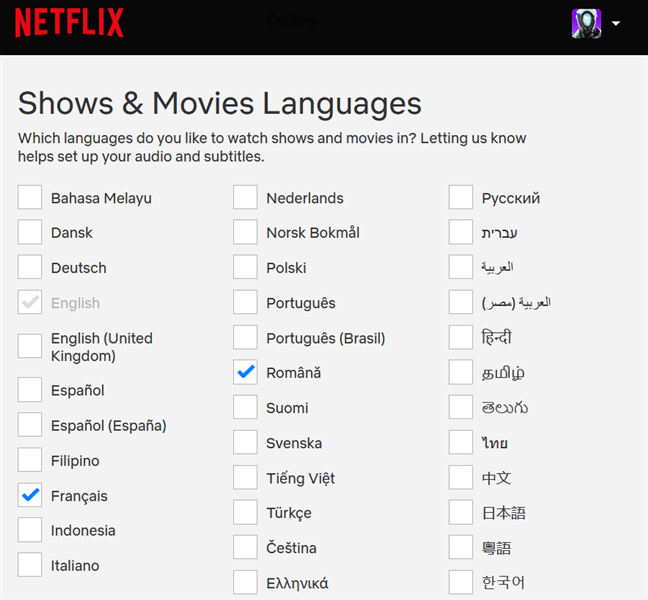
Task: Check the Bahasa Melayu checkbox
Action: pyautogui.click(x=30, y=197)
